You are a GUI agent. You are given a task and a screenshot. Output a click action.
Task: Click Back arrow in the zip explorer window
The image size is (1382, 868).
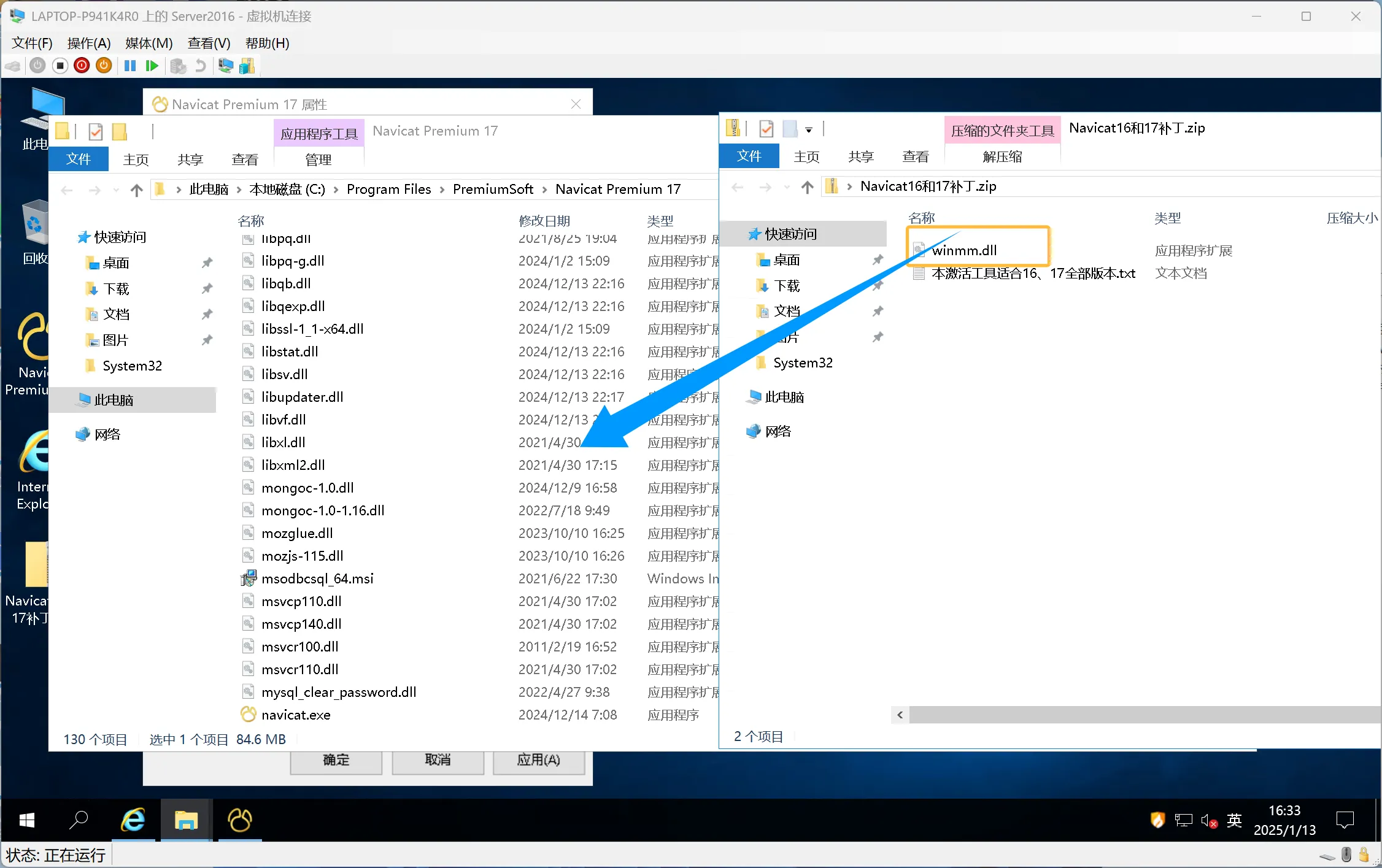pos(738,187)
